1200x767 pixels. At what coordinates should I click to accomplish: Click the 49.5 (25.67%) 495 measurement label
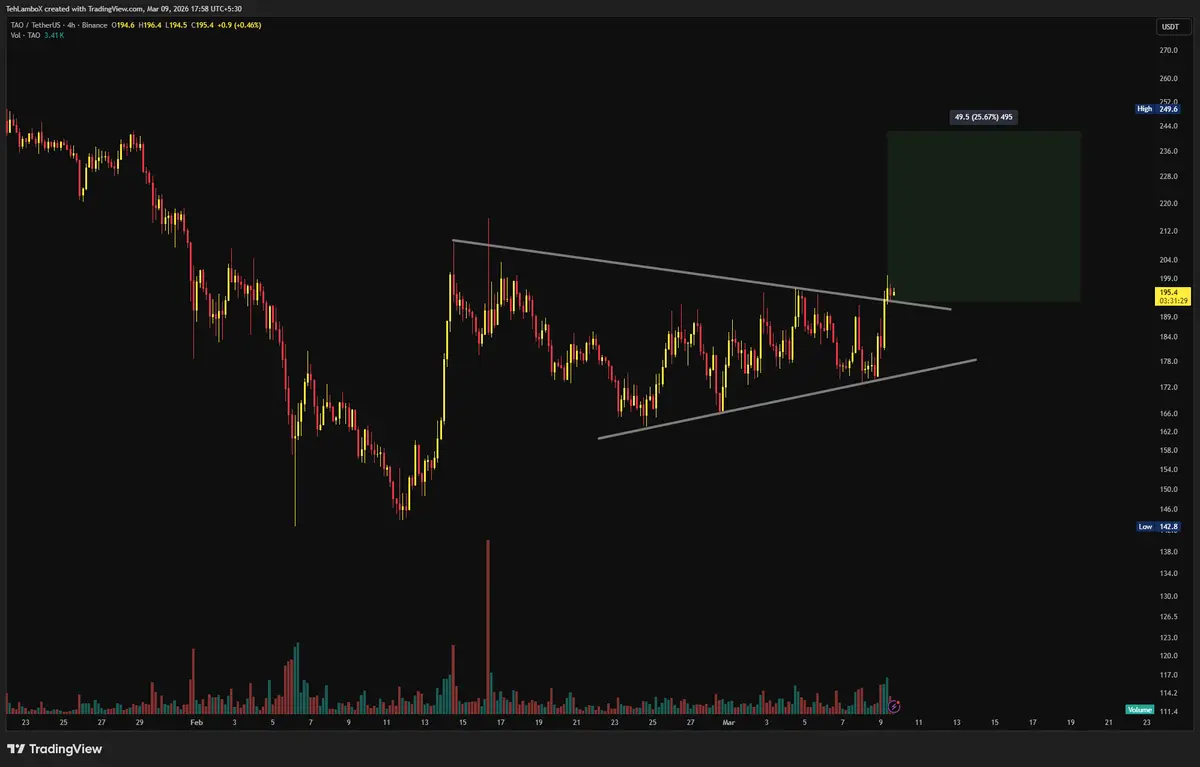(984, 117)
